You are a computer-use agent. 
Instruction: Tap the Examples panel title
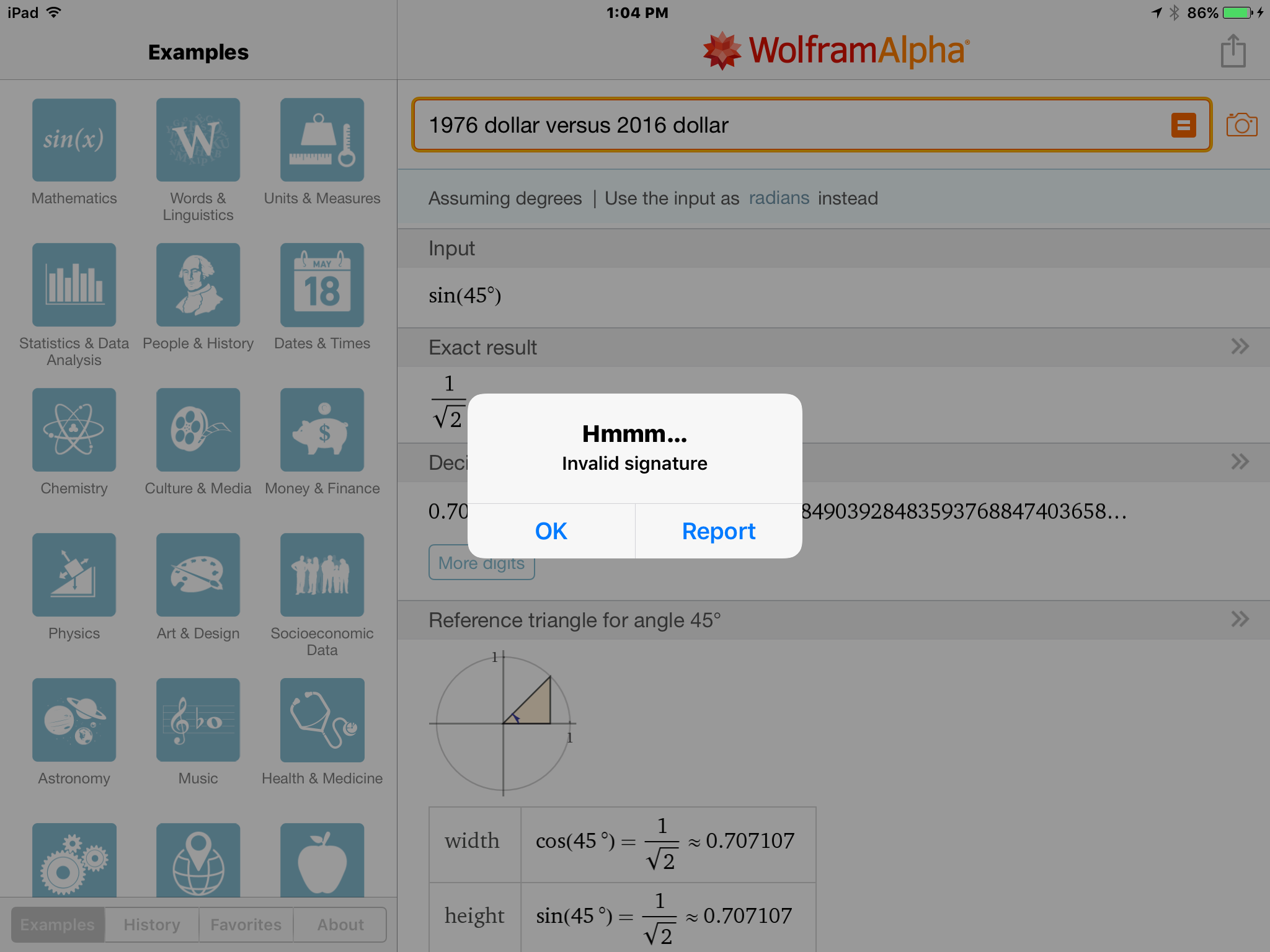198,52
